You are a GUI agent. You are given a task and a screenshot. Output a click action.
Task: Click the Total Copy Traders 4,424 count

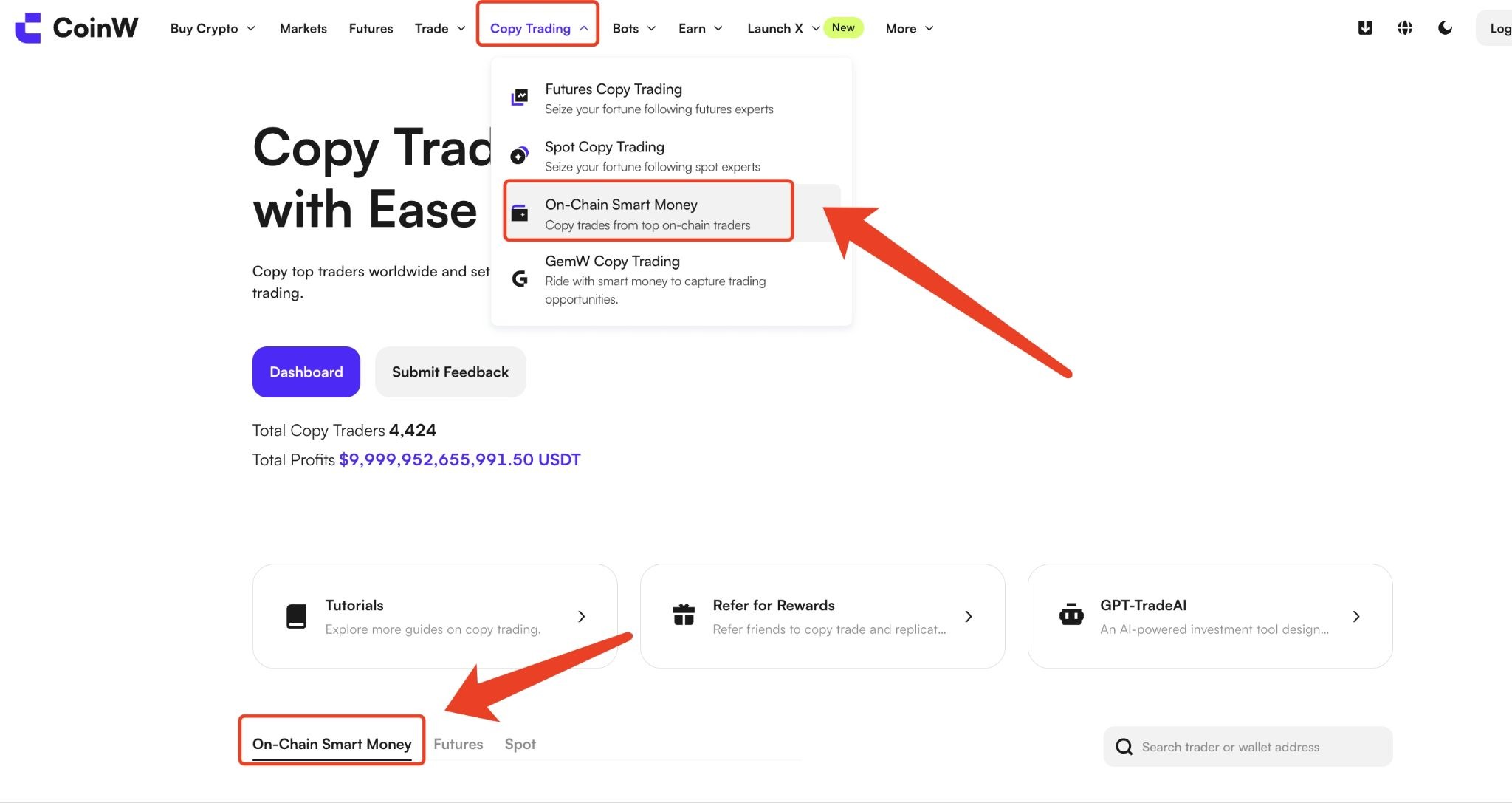[x=413, y=430]
